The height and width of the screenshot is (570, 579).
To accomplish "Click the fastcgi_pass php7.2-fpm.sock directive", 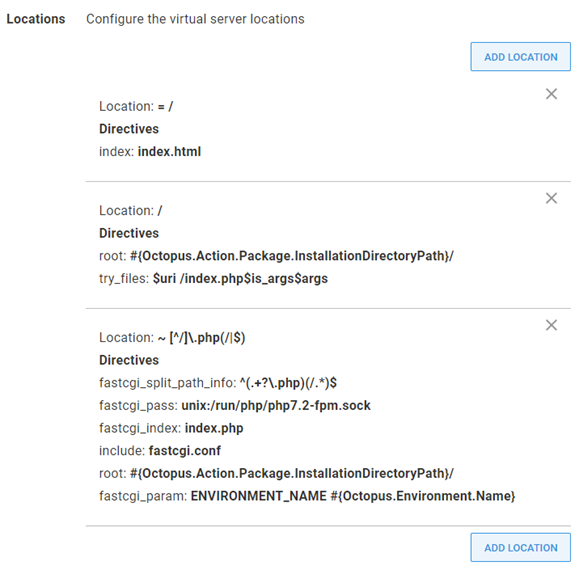I will pos(234,405).
